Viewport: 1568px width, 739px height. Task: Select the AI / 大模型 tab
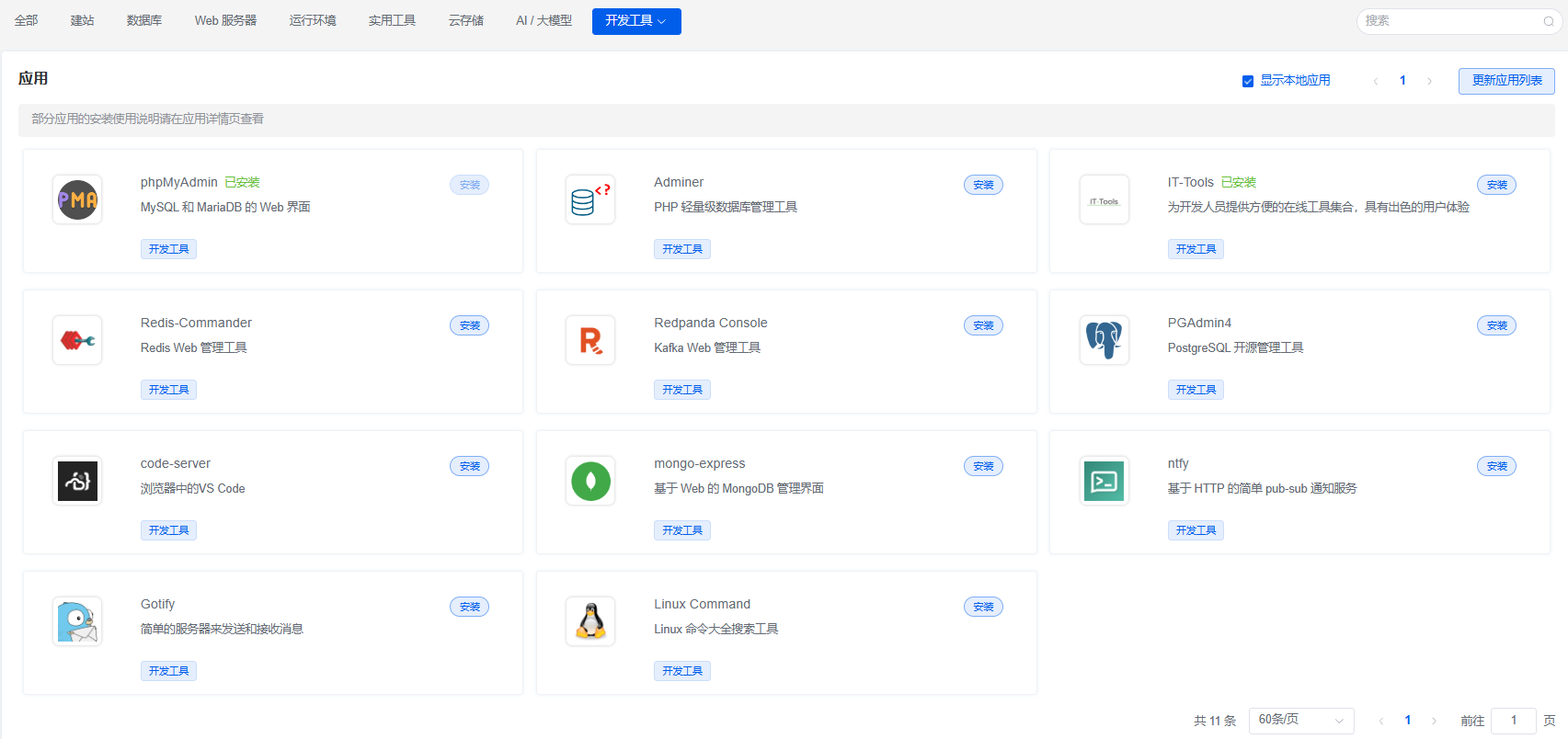click(544, 20)
